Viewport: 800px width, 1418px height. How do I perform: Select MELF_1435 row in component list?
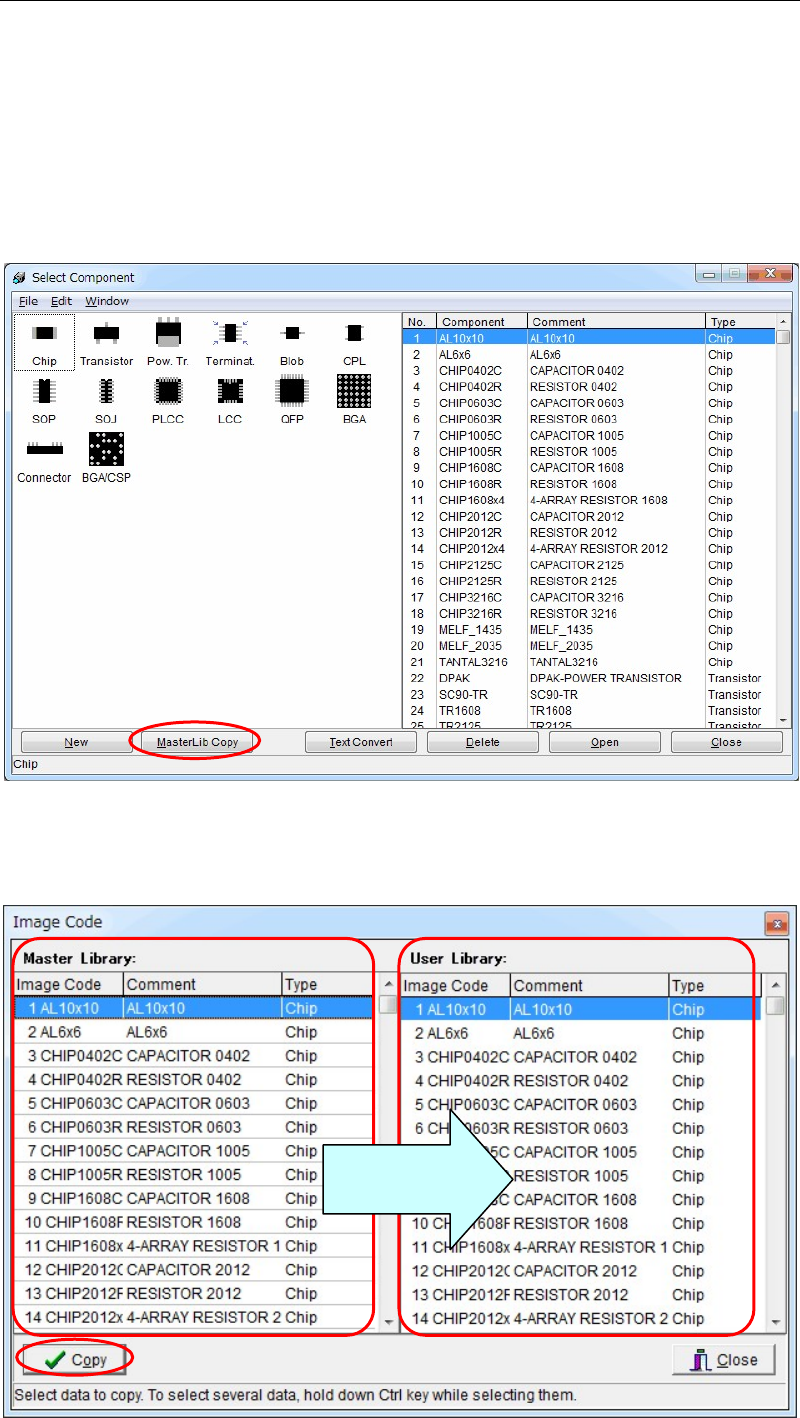(590, 629)
